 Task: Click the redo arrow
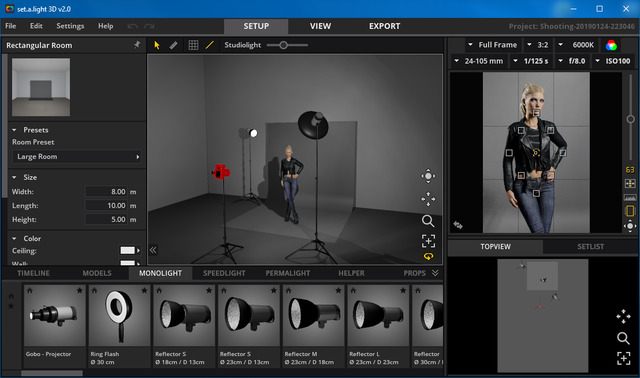[x=149, y=26]
